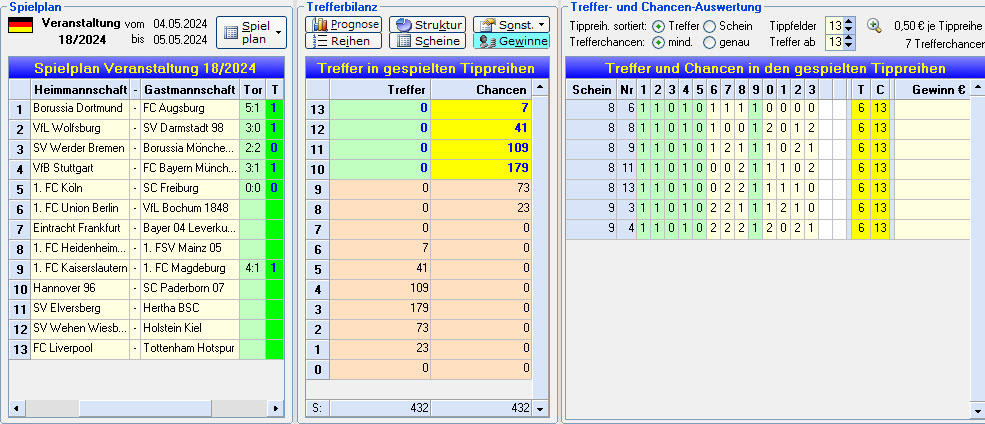Image resolution: width=985 pixels, height=424 pixels.
Task: Select the FC Liverpool cell
Action: pos(80,348)
